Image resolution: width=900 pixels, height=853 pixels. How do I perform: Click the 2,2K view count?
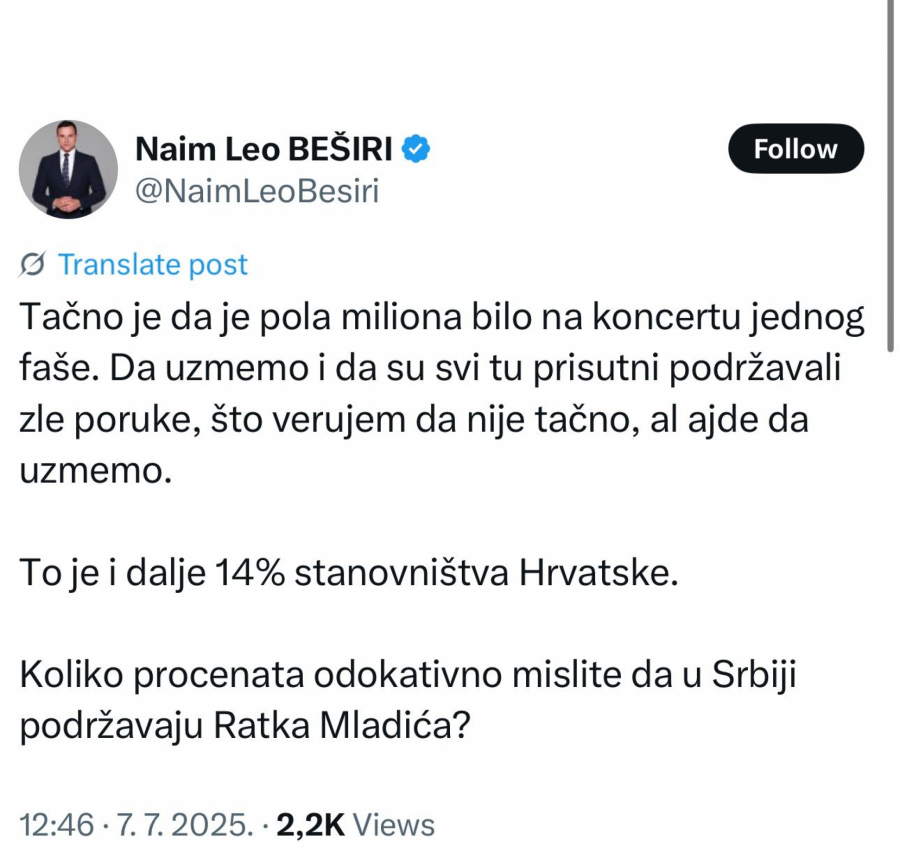click(310, 825)
